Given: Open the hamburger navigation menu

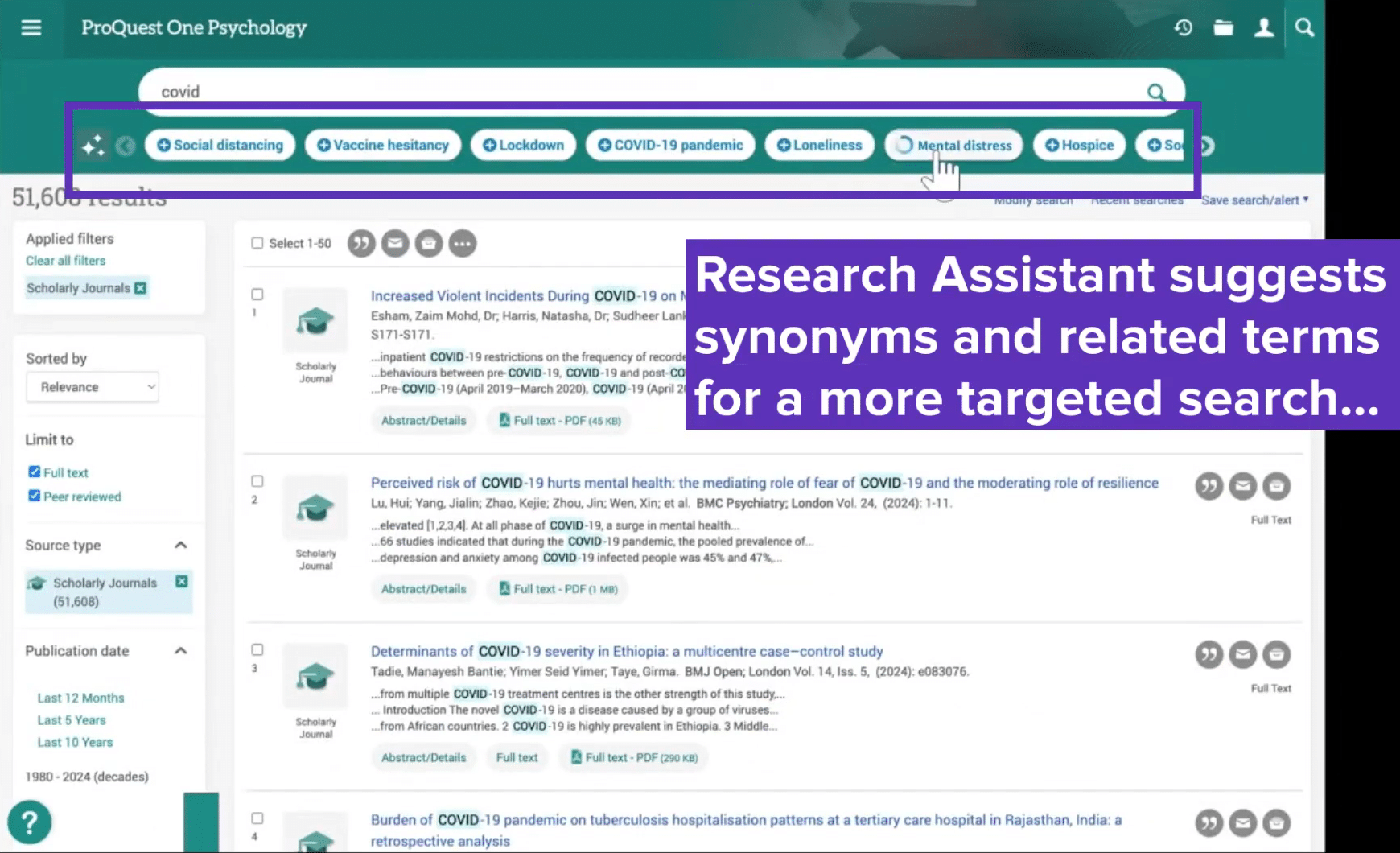Looking at the screenshot, I should click(x=31, y=28).
